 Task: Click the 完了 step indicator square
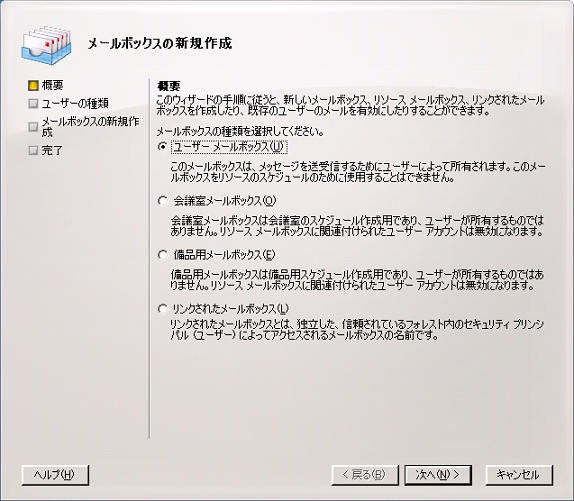[x=33, y=150]
